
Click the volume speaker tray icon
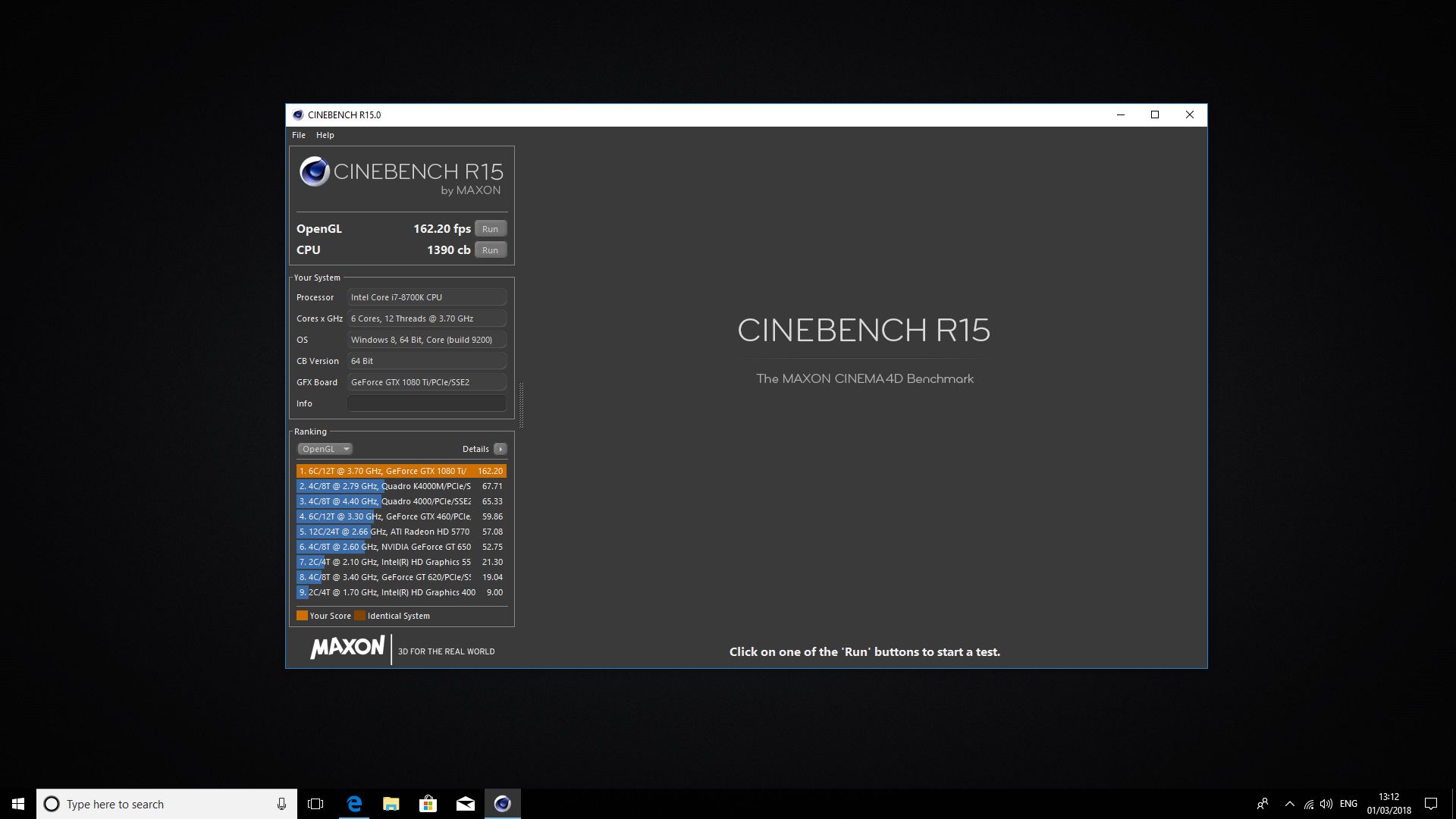(x=1326, y=804)
